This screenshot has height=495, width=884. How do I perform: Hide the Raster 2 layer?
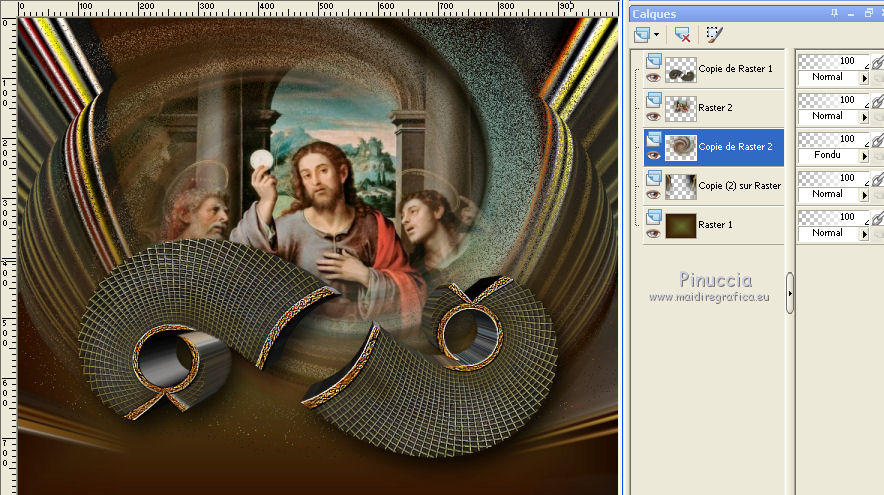click(x=653, y=117)
